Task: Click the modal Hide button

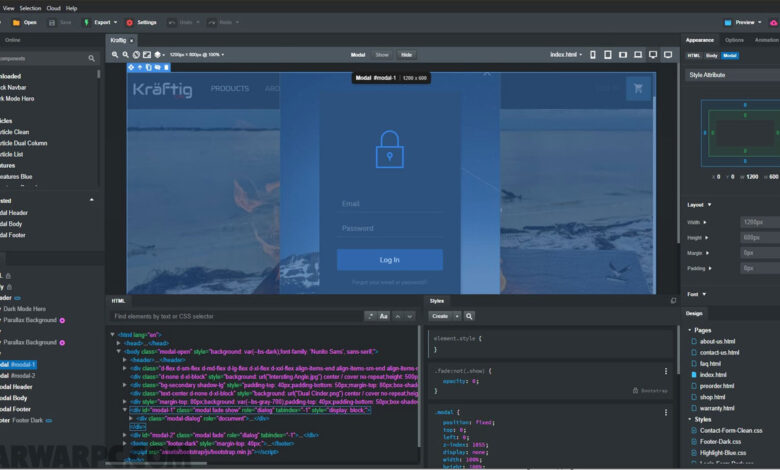Action: point(406,55)
